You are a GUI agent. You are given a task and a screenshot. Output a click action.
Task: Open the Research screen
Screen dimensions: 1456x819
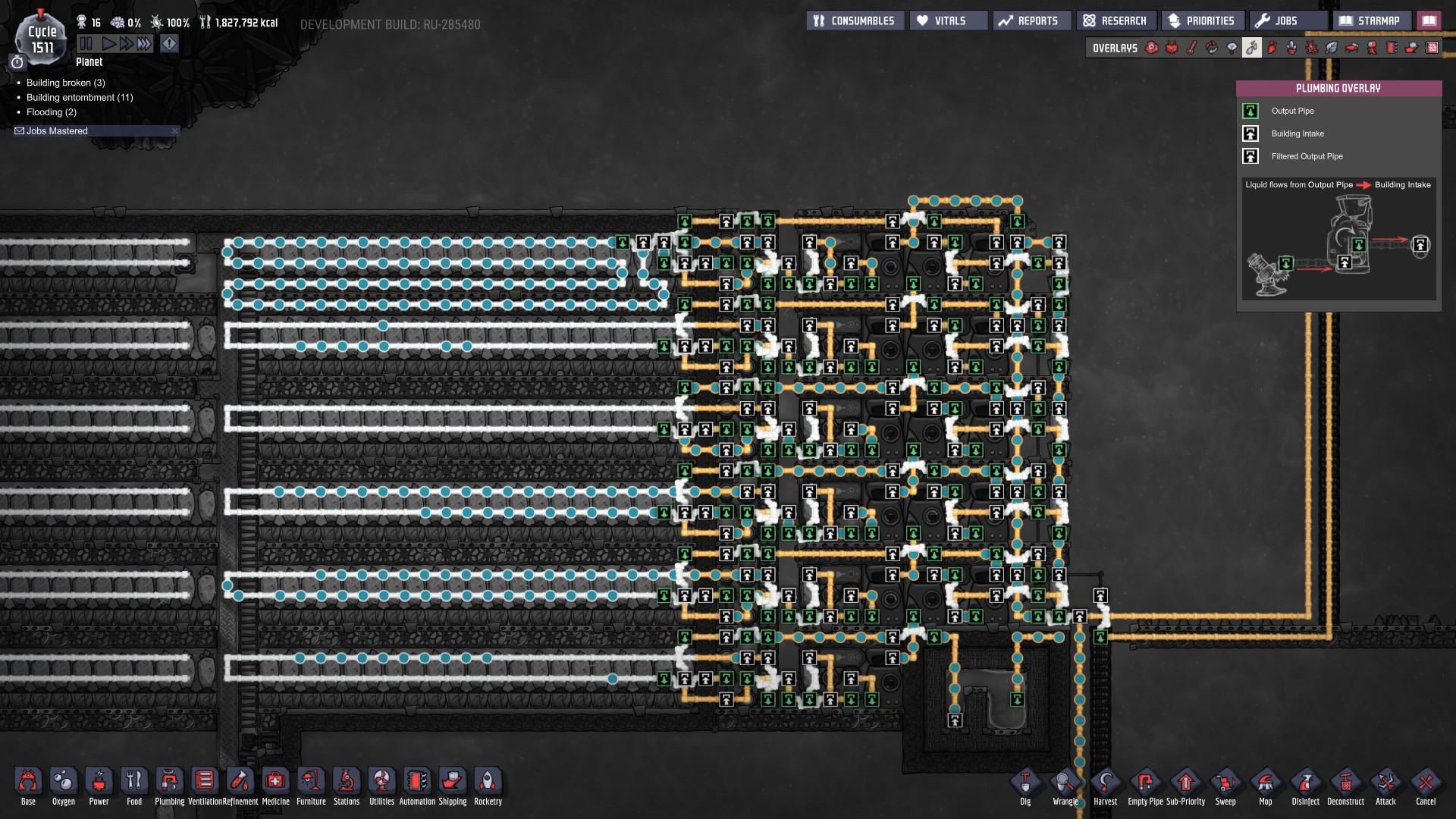(x=1116, y=20)
